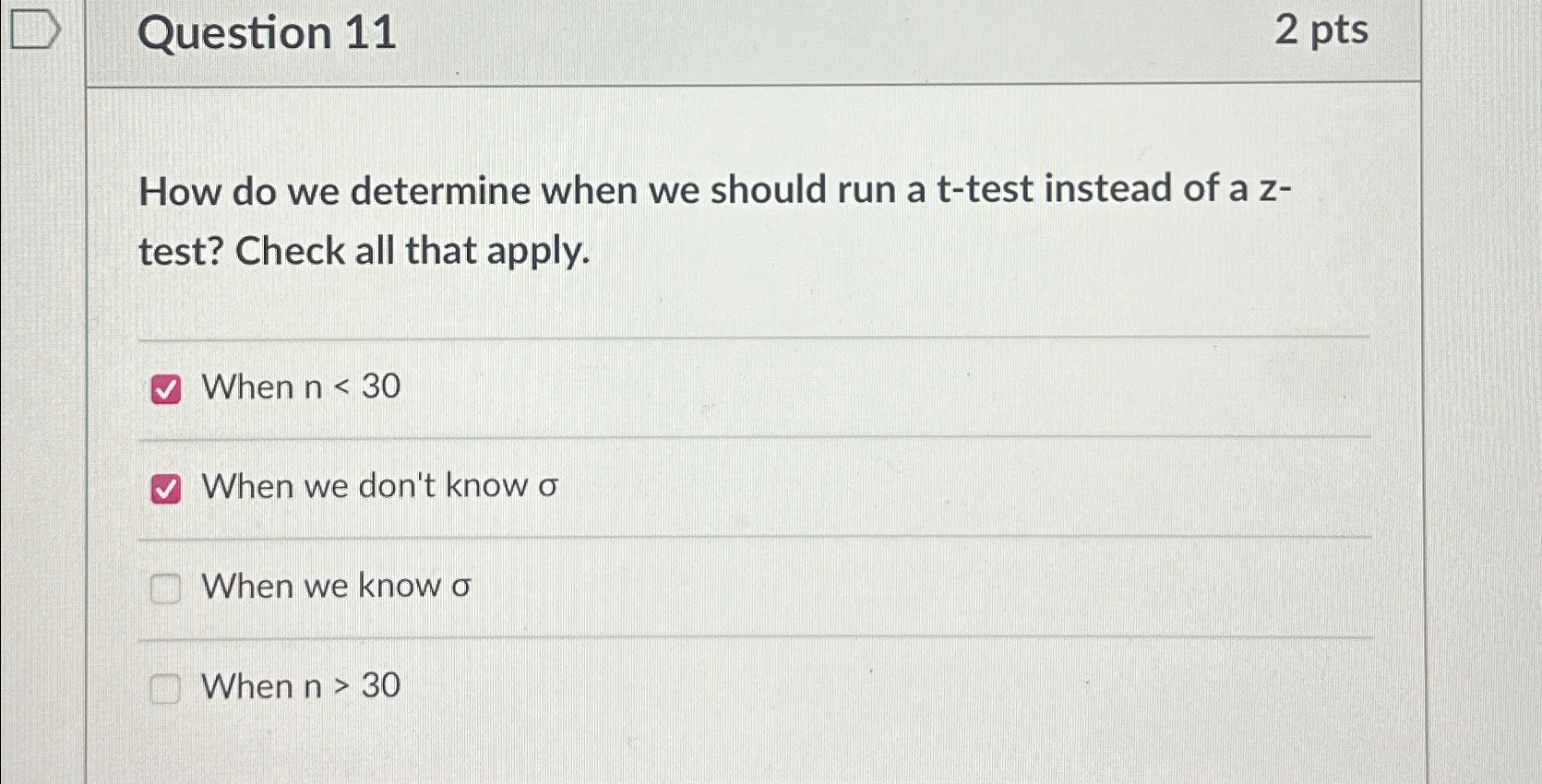This screenshot has width=1542, height=784.
Task: Select the 'When we don't know σ' answer text
Action: 378,486
